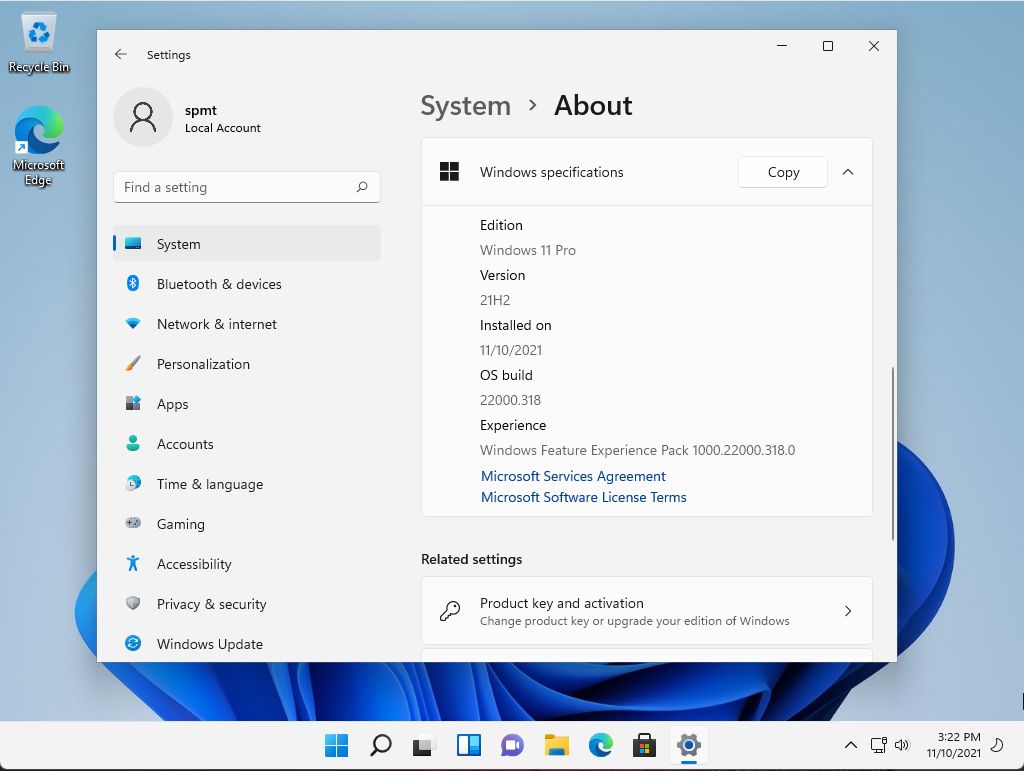Go to Windows Update page
The image size is (1024, 771).
click(247, 644)
